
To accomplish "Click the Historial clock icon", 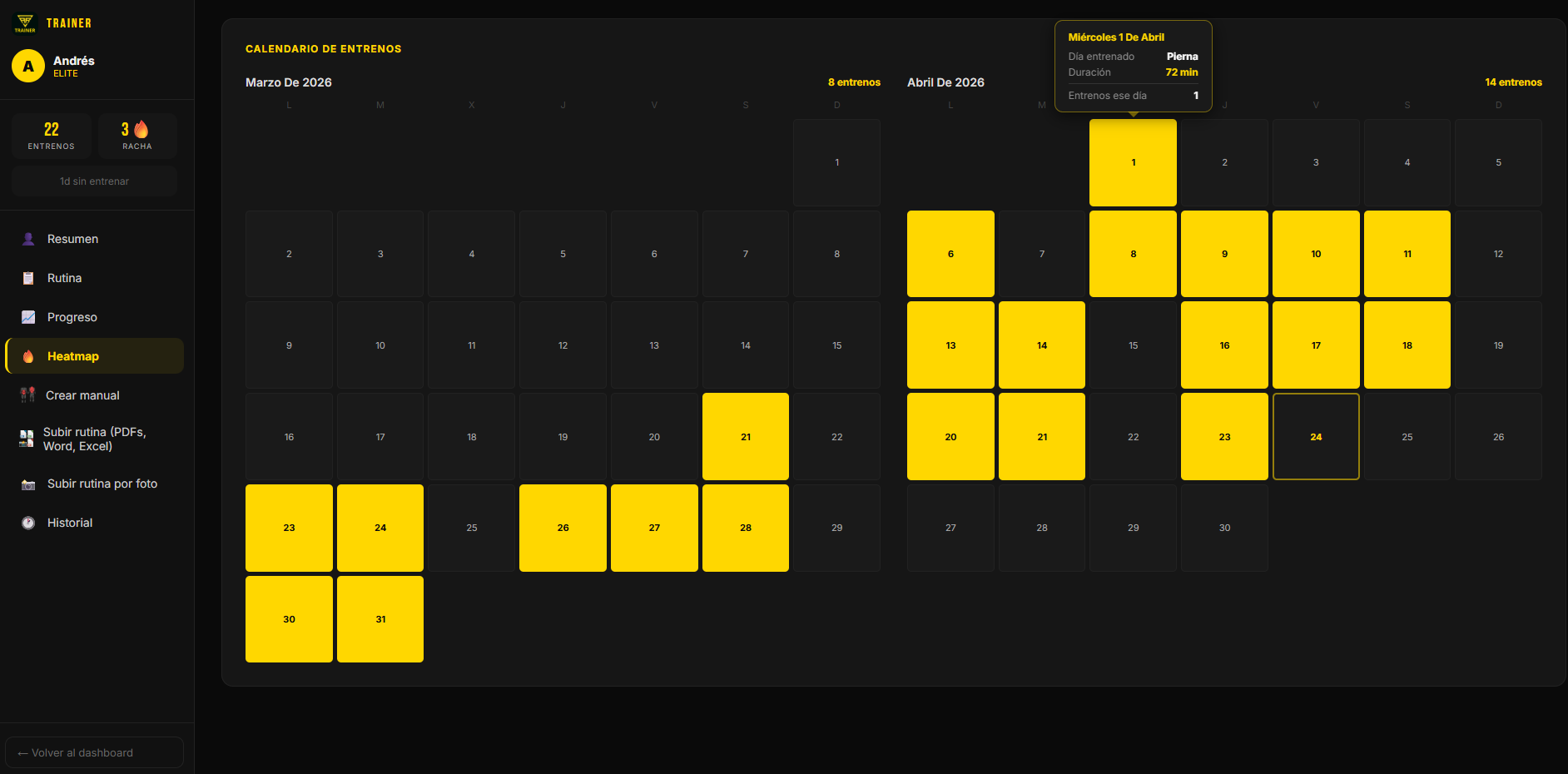I will [x=28, y=523].
